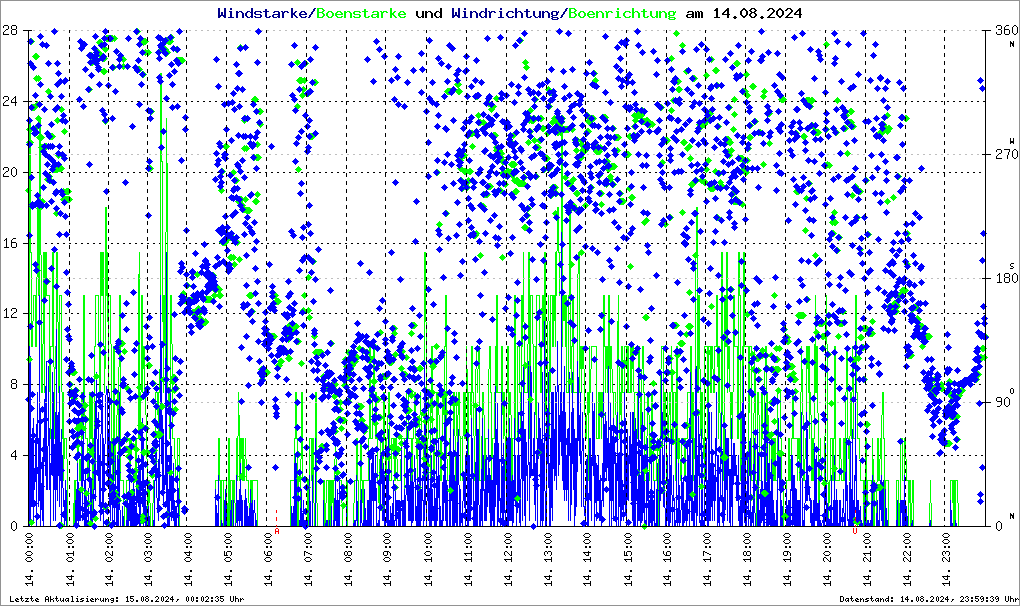Click the '14. 06:00' time axis label

tap(268, 560)
